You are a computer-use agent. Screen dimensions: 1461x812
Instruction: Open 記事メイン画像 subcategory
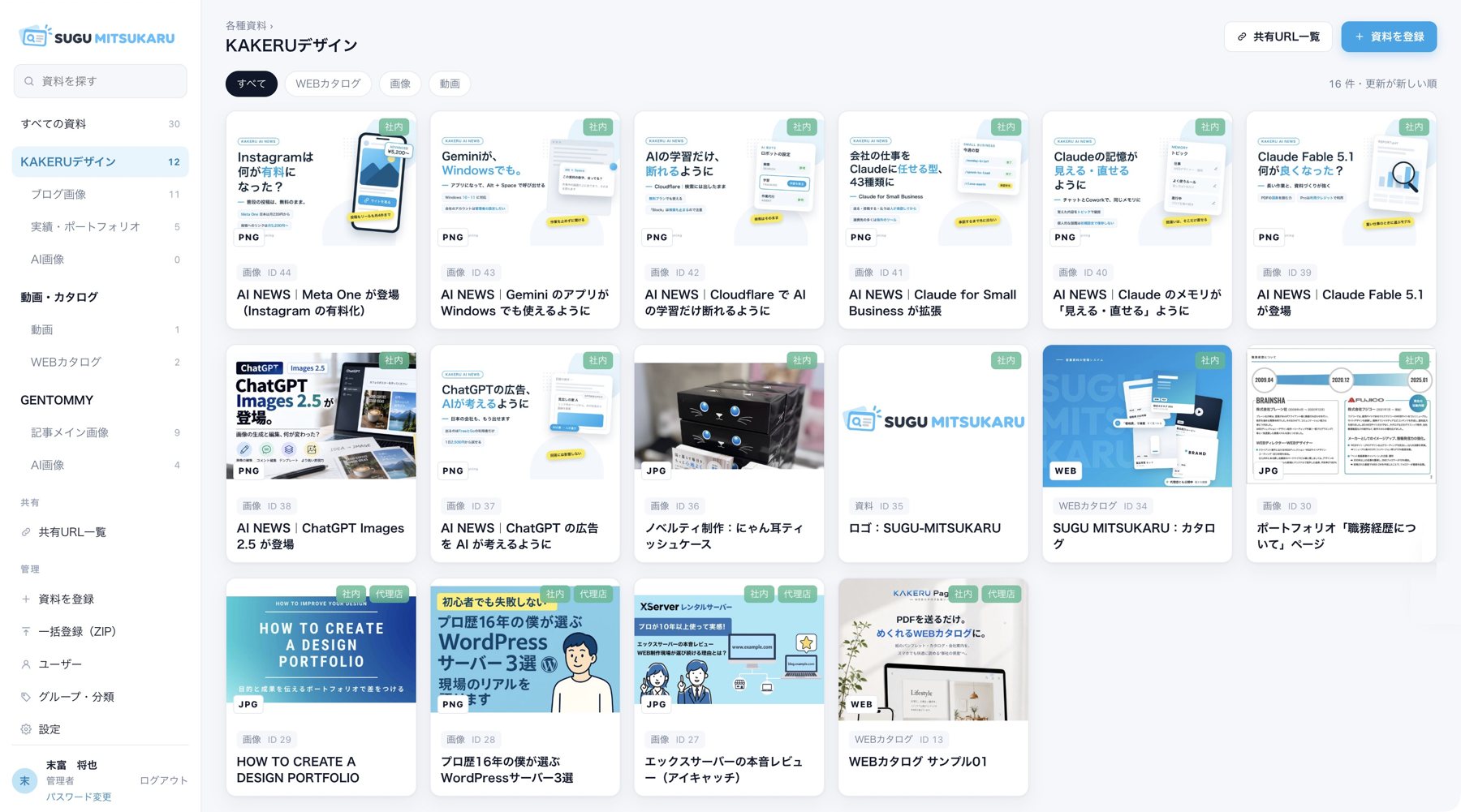[x=101, y=432]
